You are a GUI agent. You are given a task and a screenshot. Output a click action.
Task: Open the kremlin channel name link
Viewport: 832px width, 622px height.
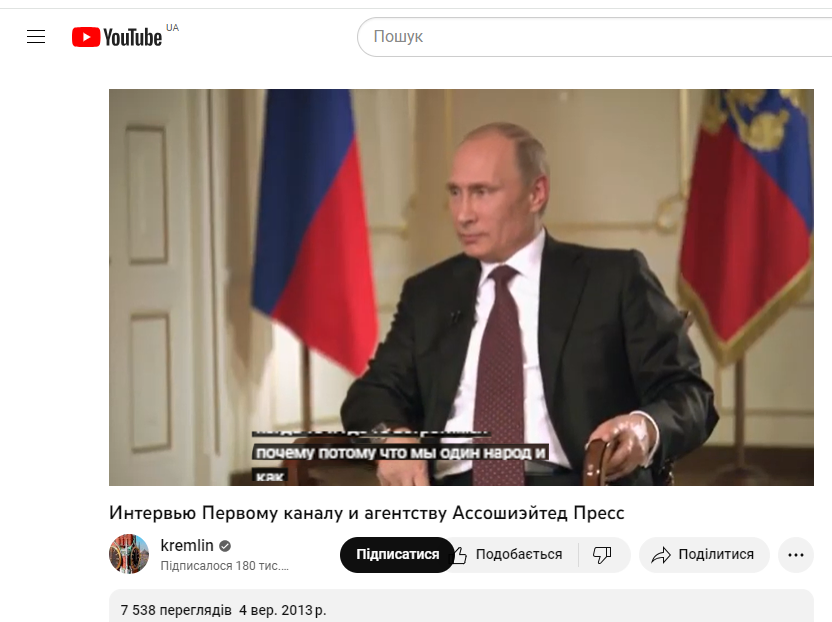coord(187,545)
